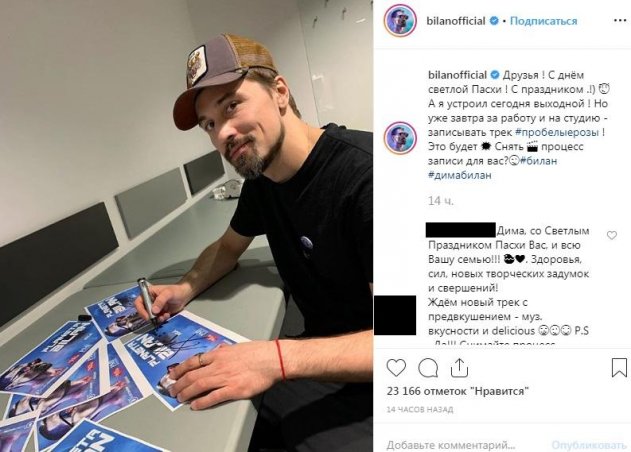Like the comment with small heart

[x=612, y=235]
